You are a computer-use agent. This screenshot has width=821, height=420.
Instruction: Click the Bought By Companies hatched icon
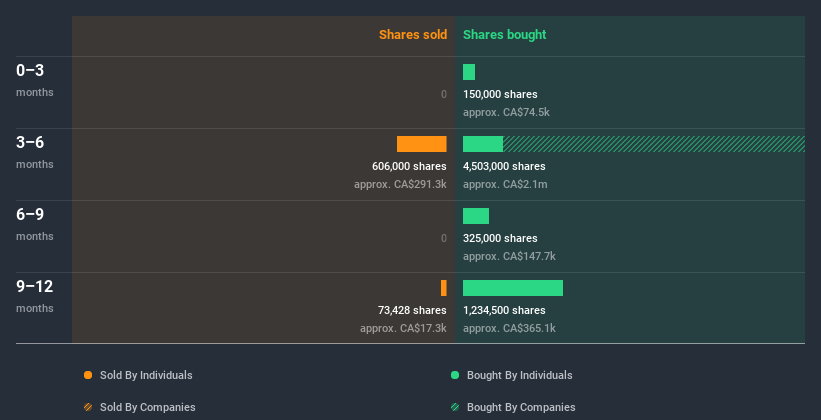pyautogui.click(x=455, y=407)
